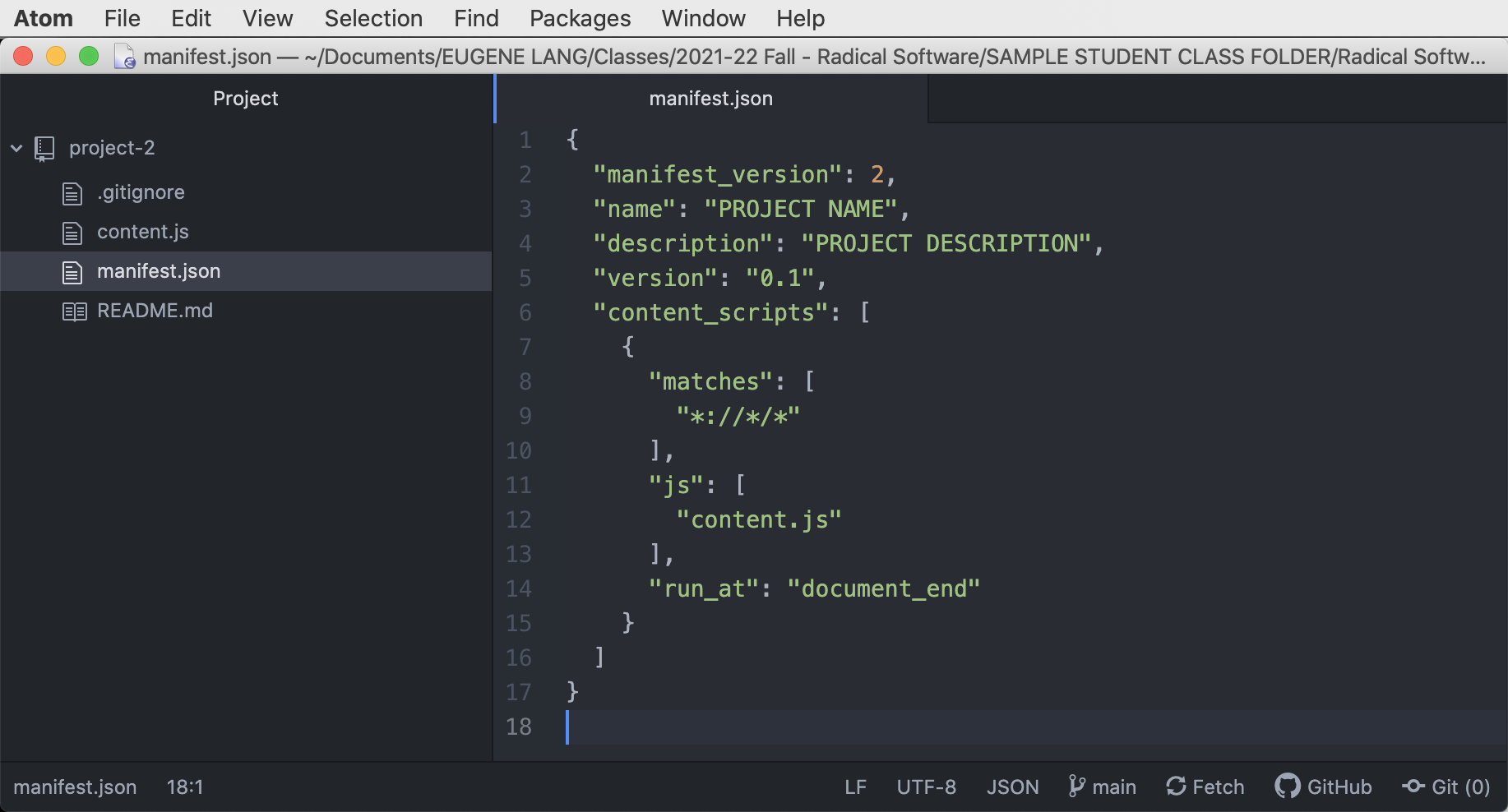Screen dimensions: 1508x812
Task: Open the Selection menu
Action: point(373,18)
